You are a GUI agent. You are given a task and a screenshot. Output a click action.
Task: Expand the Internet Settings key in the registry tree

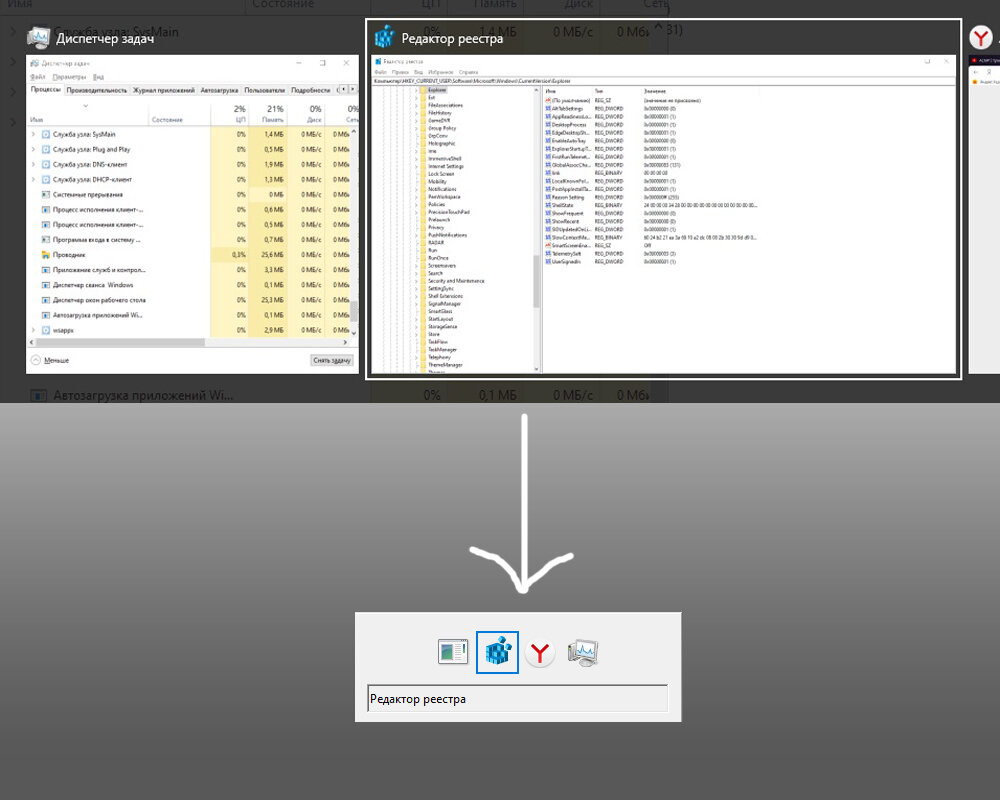(416, 167)
